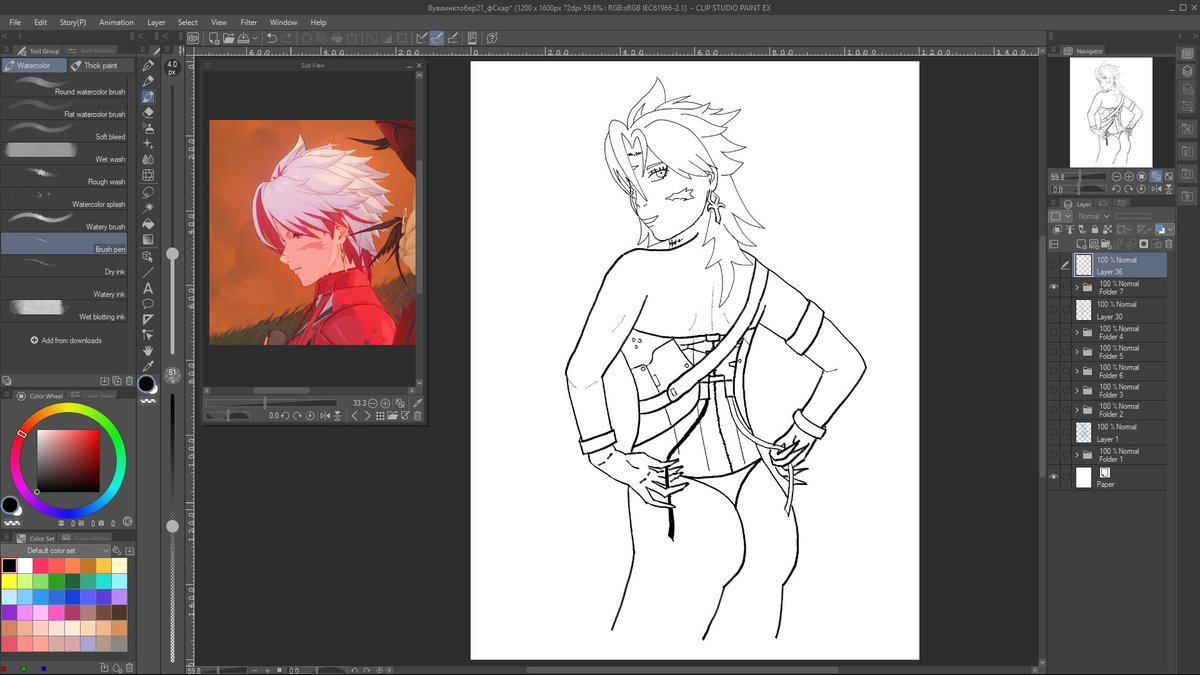Select the Layer 36 thumbnail
The height and width of the screenshot is (675, 1200).
(1083, 265)
